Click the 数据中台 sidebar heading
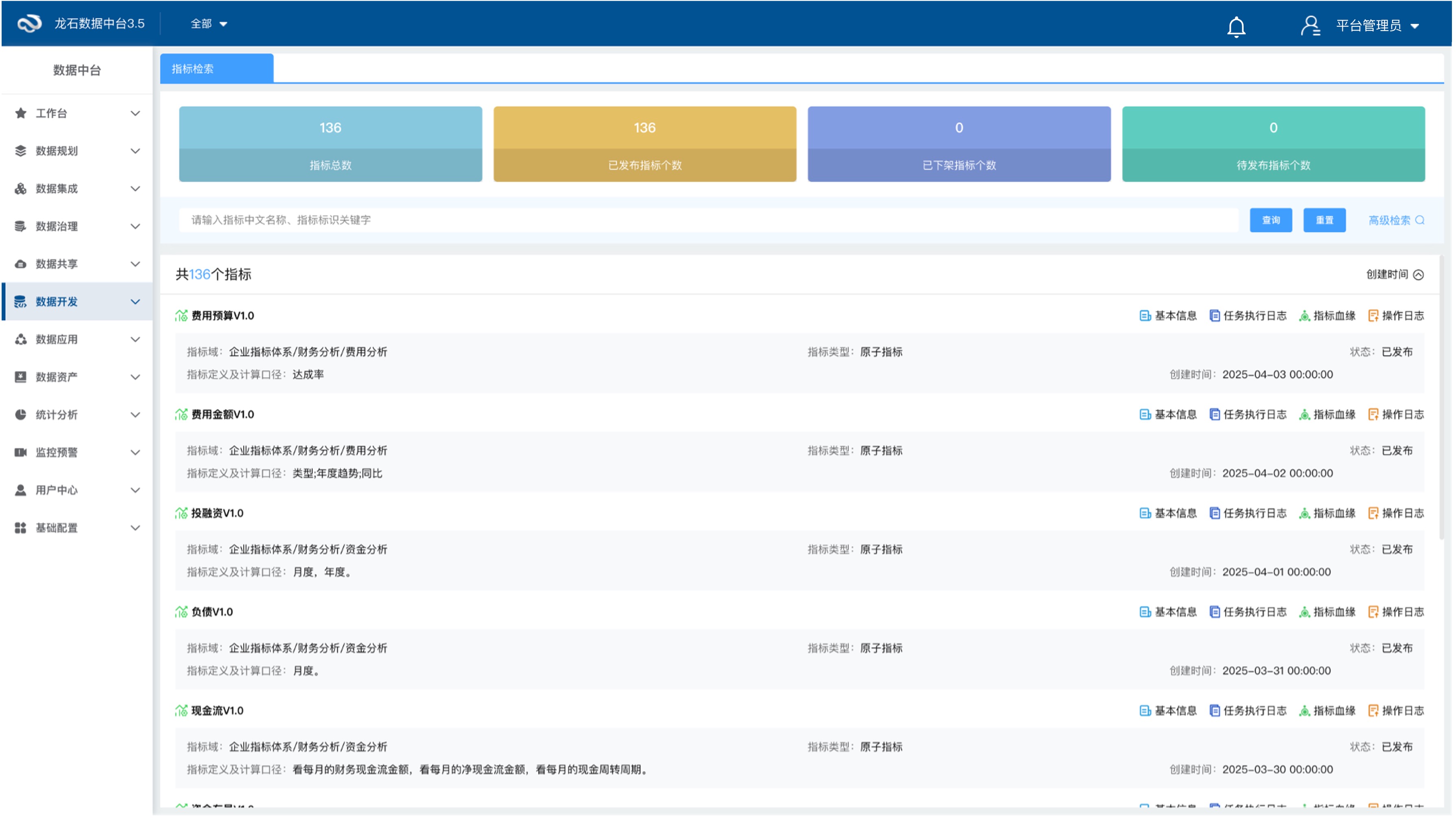 [x=77, y=70]
